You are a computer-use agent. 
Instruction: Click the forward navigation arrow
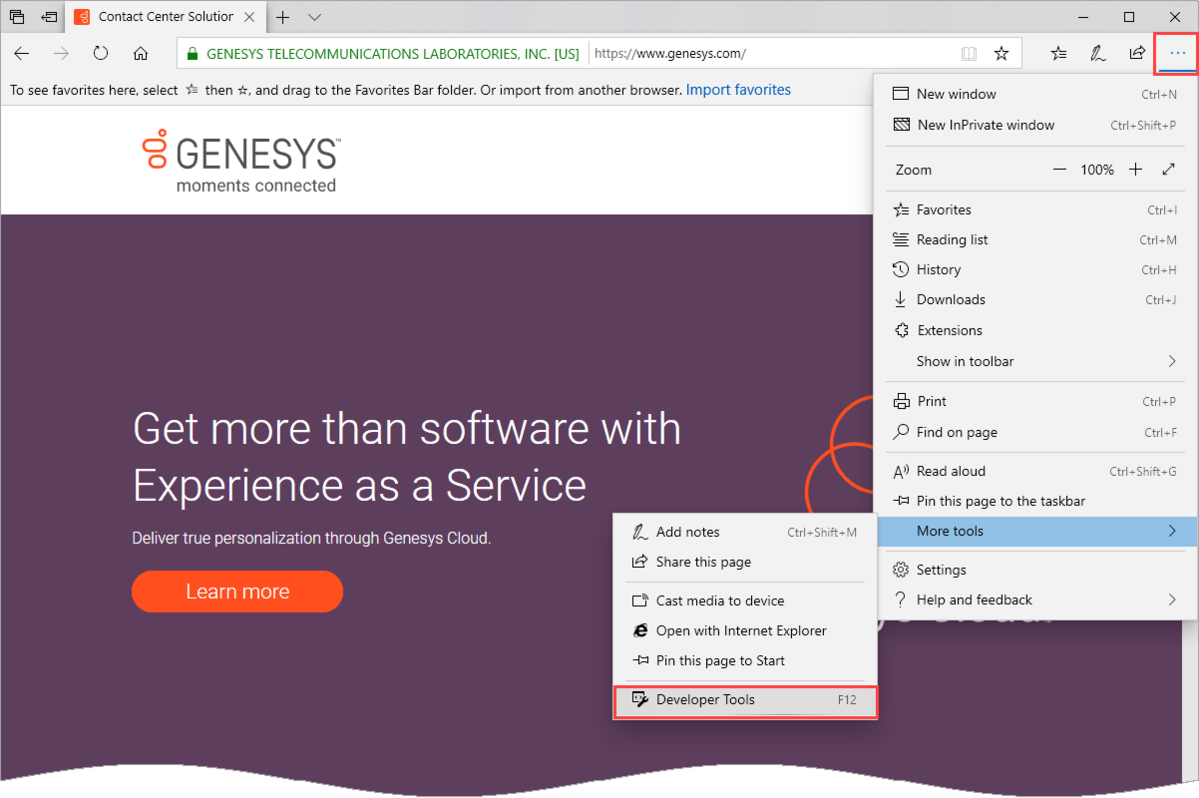[x=61, y=54]
